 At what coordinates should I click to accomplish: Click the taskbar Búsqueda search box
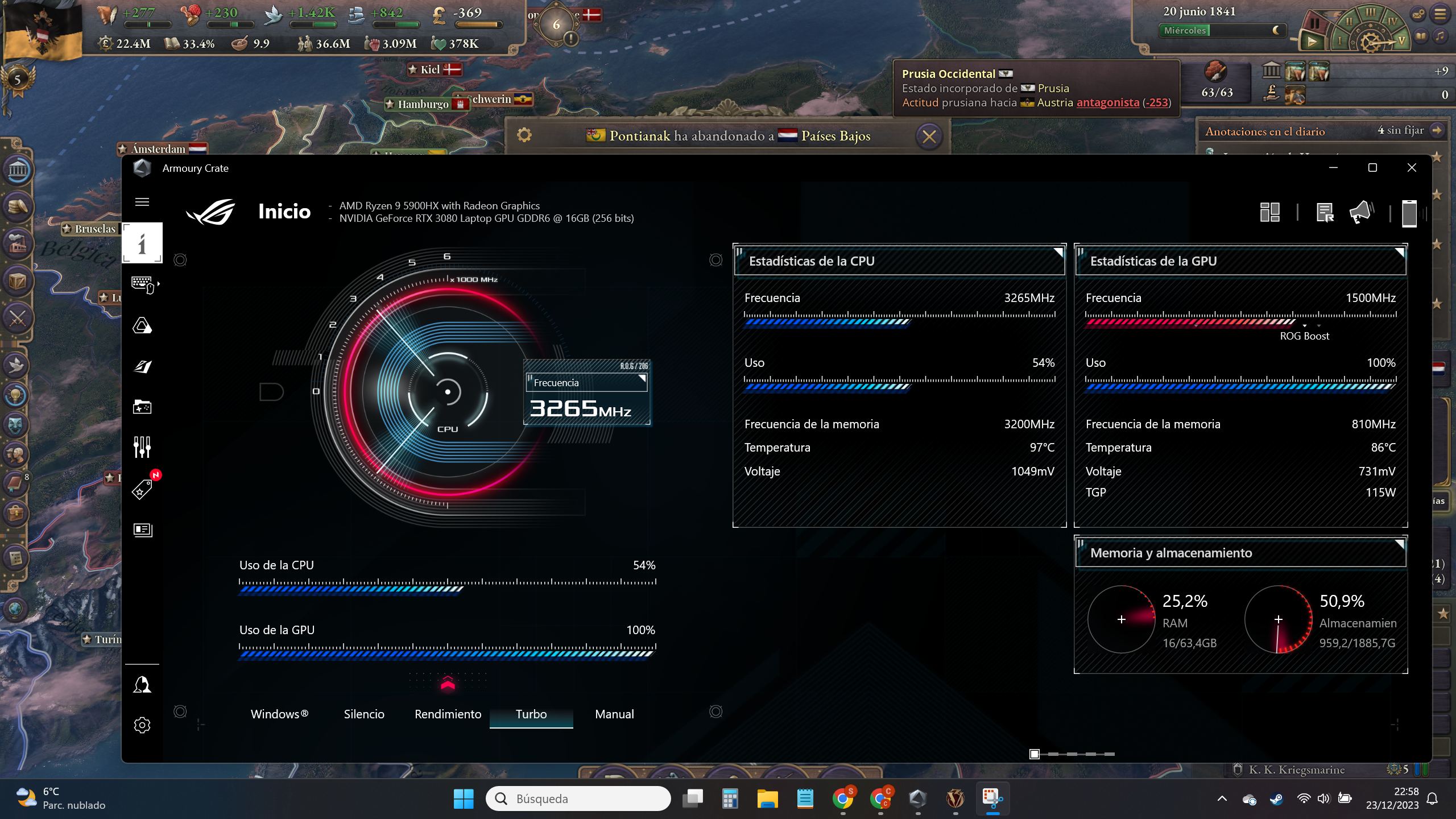pyautogui.click(x=578, y=799)
